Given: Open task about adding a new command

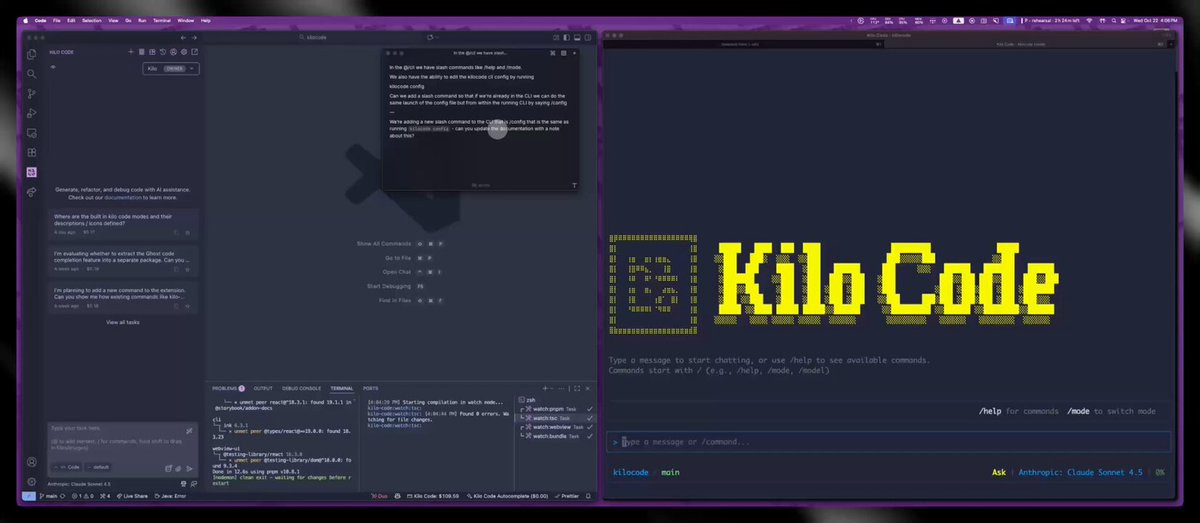Looking at the screenshot, I should click(x=123, y=298).
